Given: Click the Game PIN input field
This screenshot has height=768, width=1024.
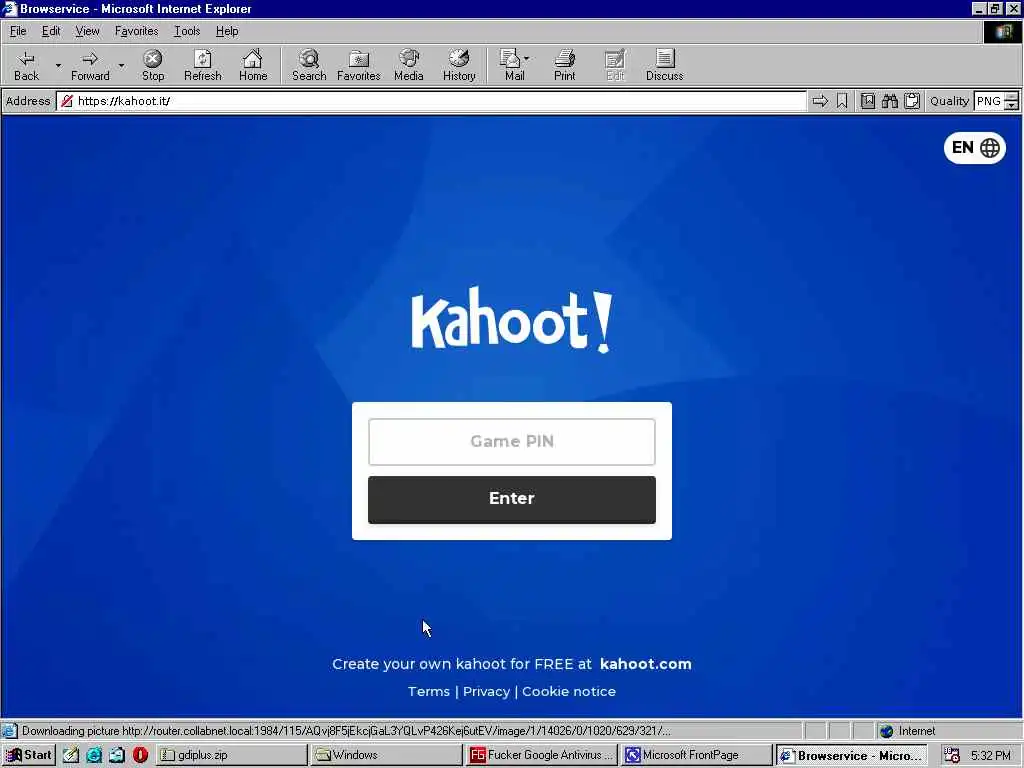Looking at the screenshot, I should (512, 441).
